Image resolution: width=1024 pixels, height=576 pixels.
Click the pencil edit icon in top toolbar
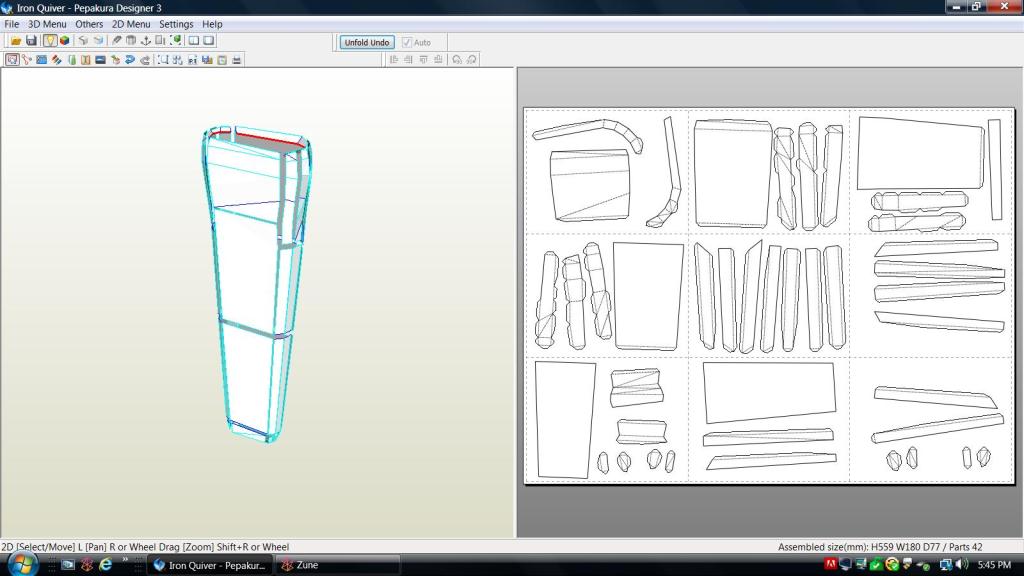(116, 40)
